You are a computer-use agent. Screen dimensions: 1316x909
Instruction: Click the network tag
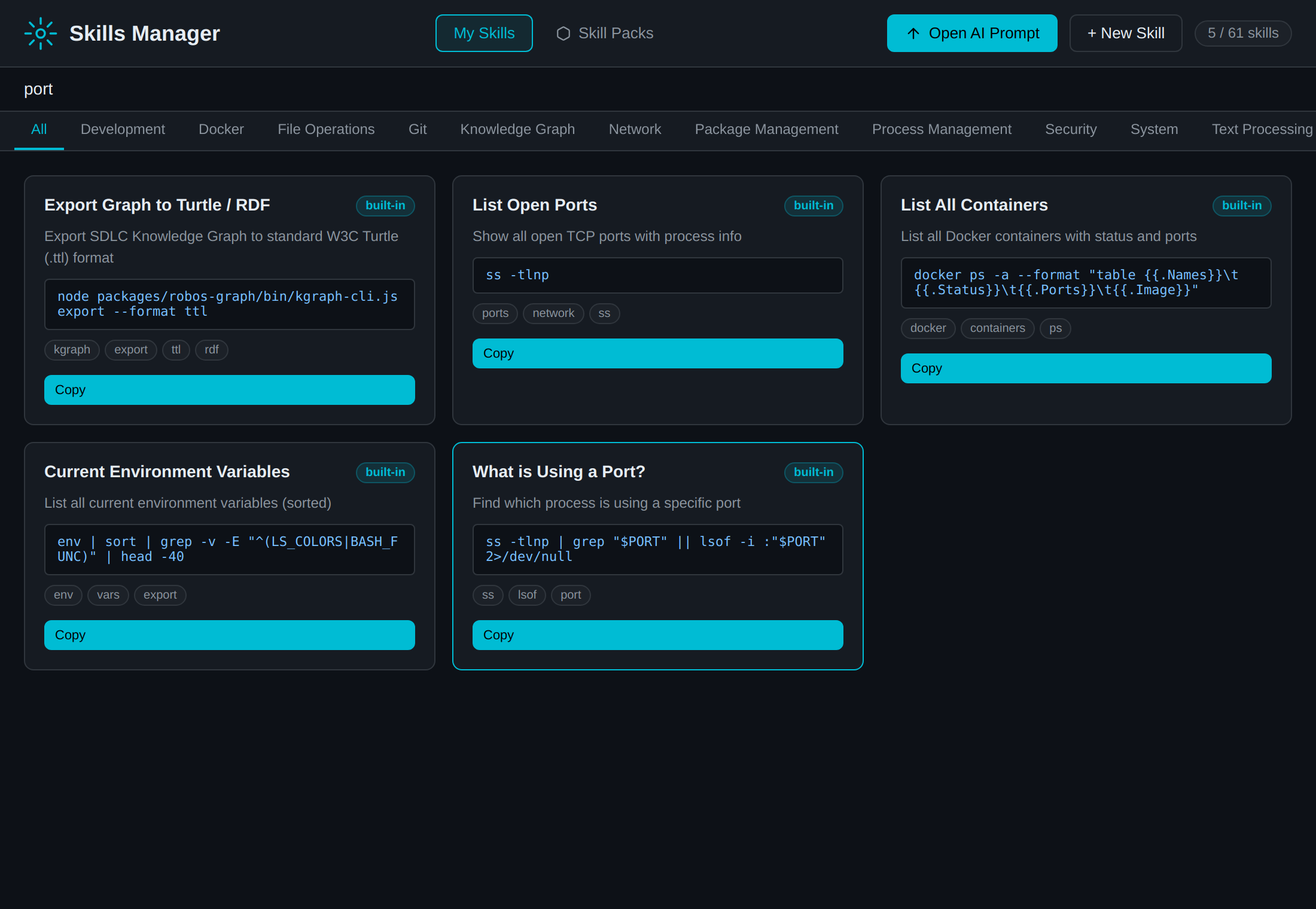553,313
